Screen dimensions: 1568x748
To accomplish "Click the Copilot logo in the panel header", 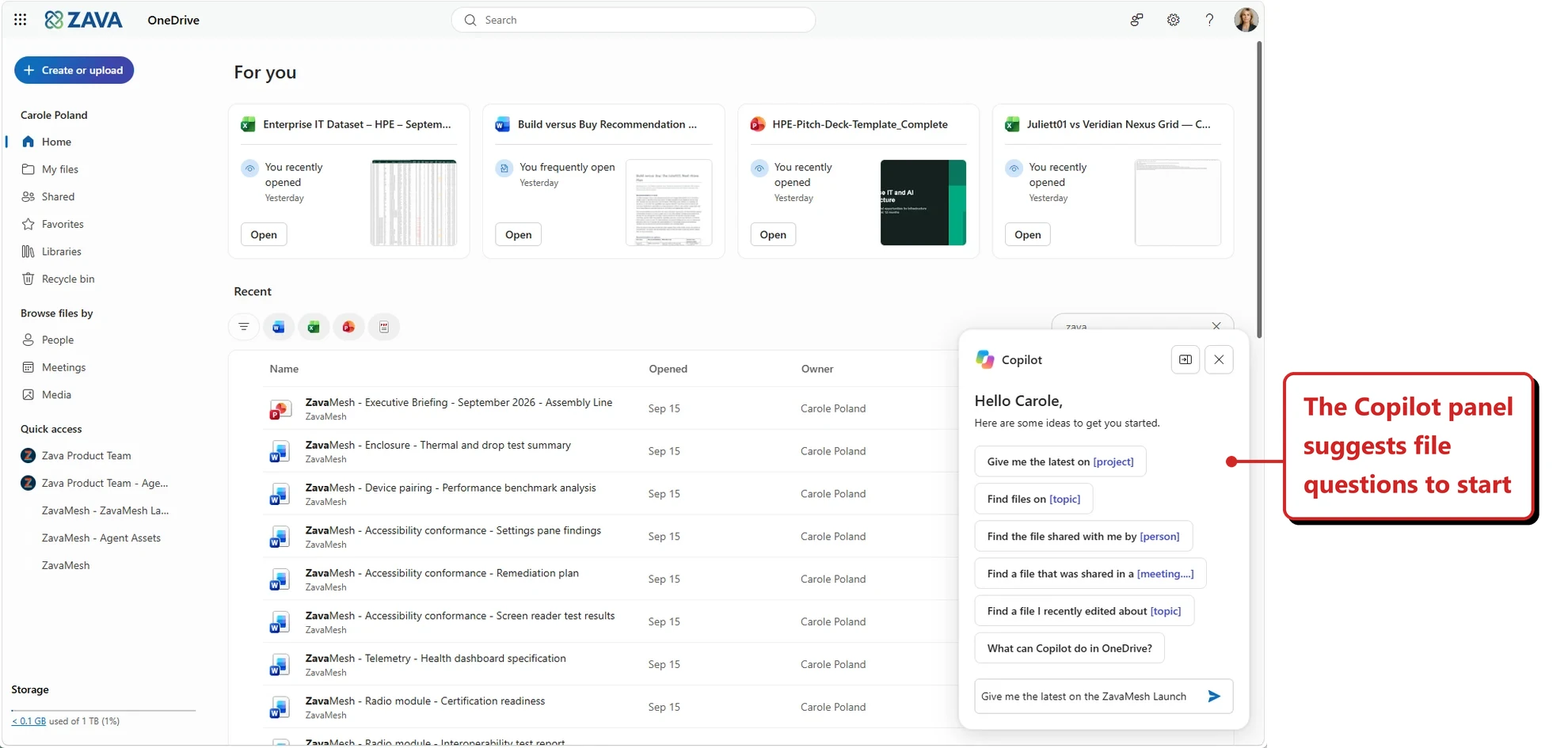I will coord(985,359).
